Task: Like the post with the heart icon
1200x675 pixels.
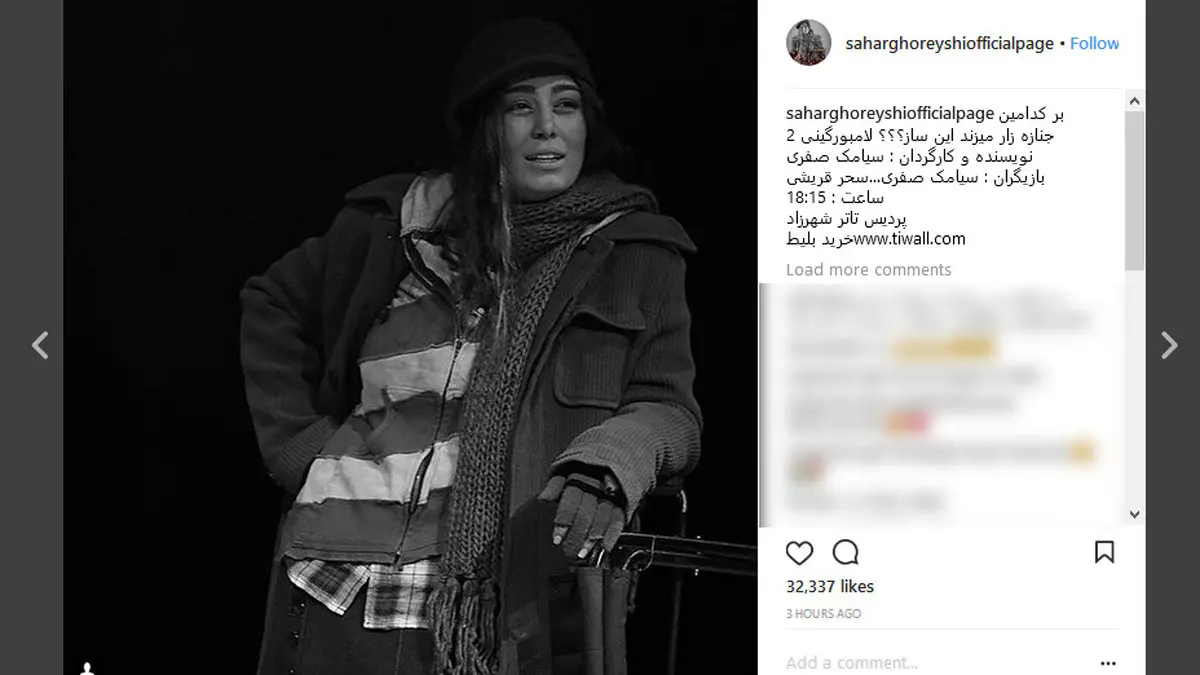Action: [x=799, y=553]
